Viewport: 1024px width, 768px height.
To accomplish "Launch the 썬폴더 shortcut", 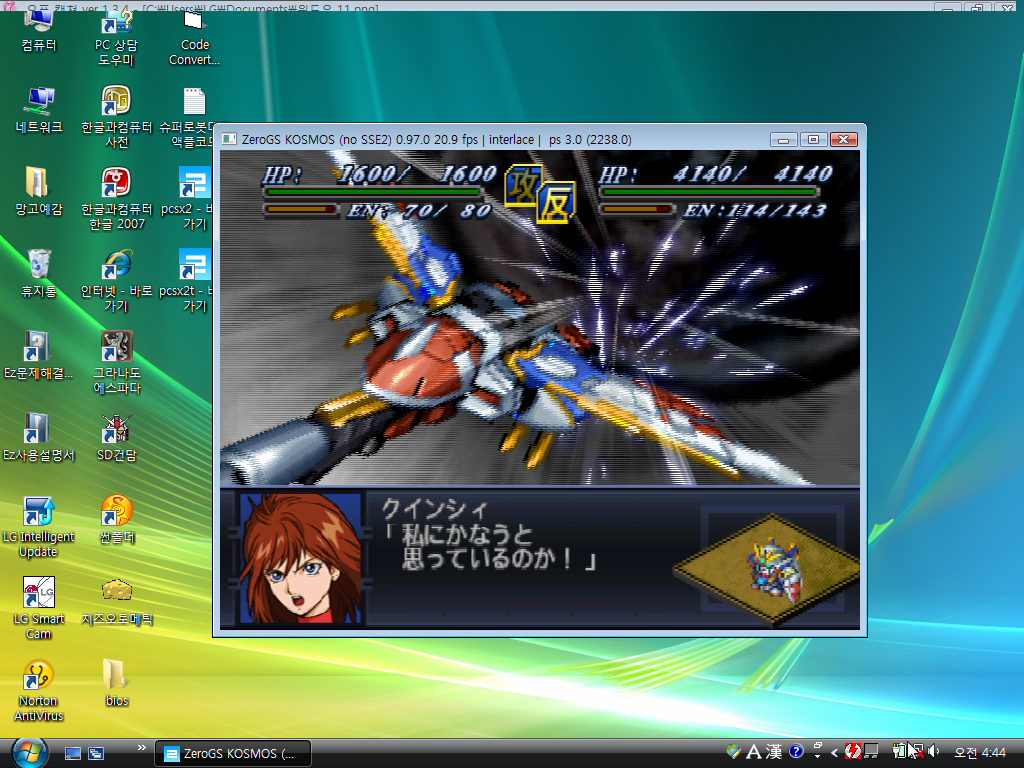I will [x=116, y=520].
